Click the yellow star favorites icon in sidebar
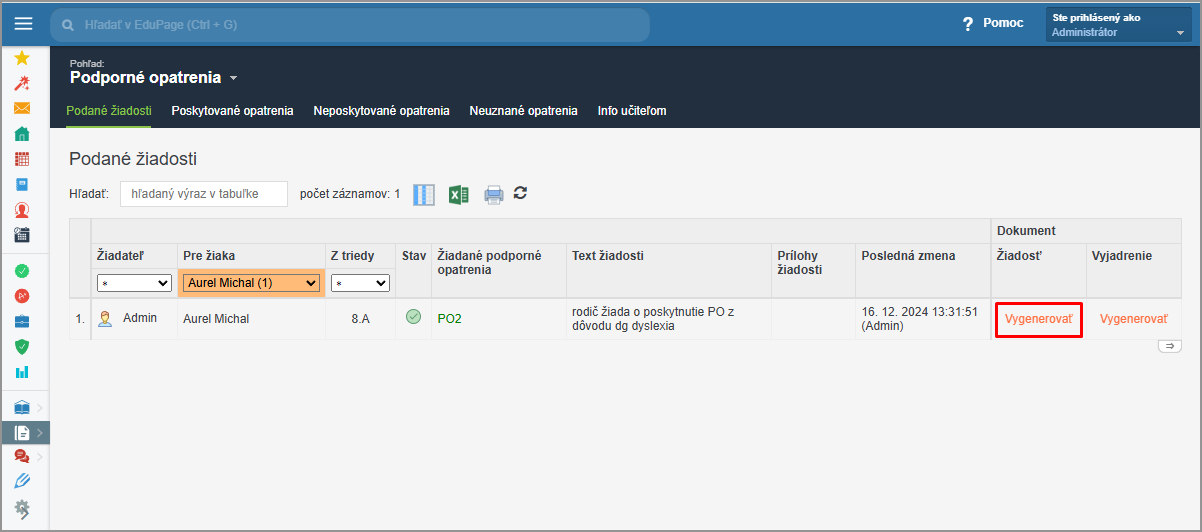Viewport: 1202px width, 532px height. pyautogui.click(x=22, y=58)
